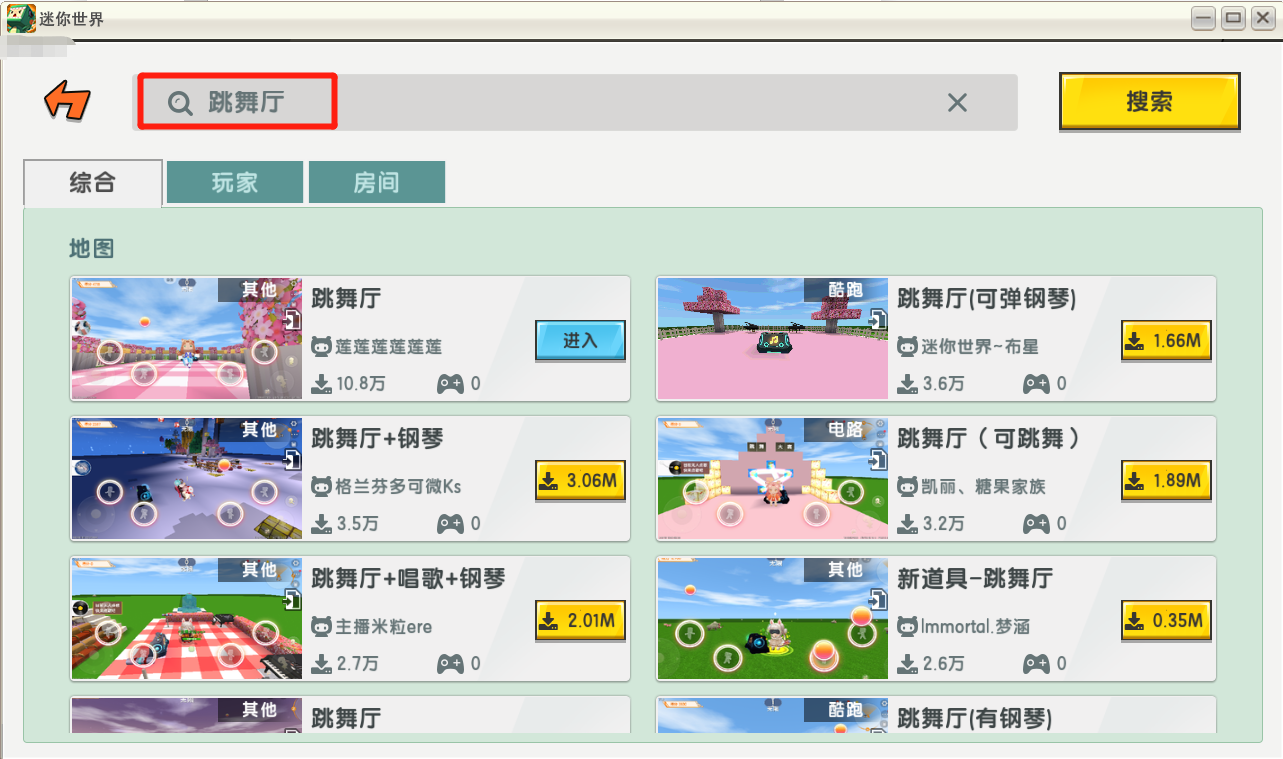Screen dimensions: 1283x759
Task: Click author avatar icon beside 莲莲莲莲莲莲
Action: click(322, 347)
